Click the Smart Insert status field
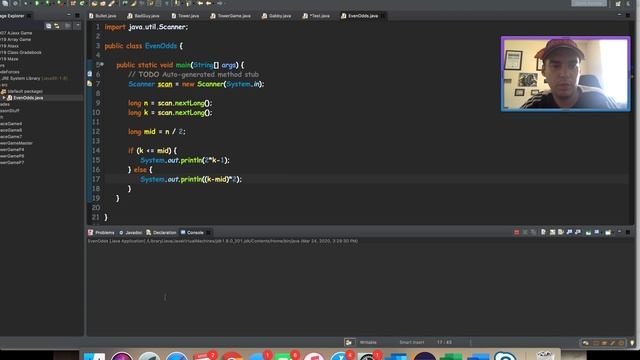Screen dimensions: 640x360 click(412, 342)
